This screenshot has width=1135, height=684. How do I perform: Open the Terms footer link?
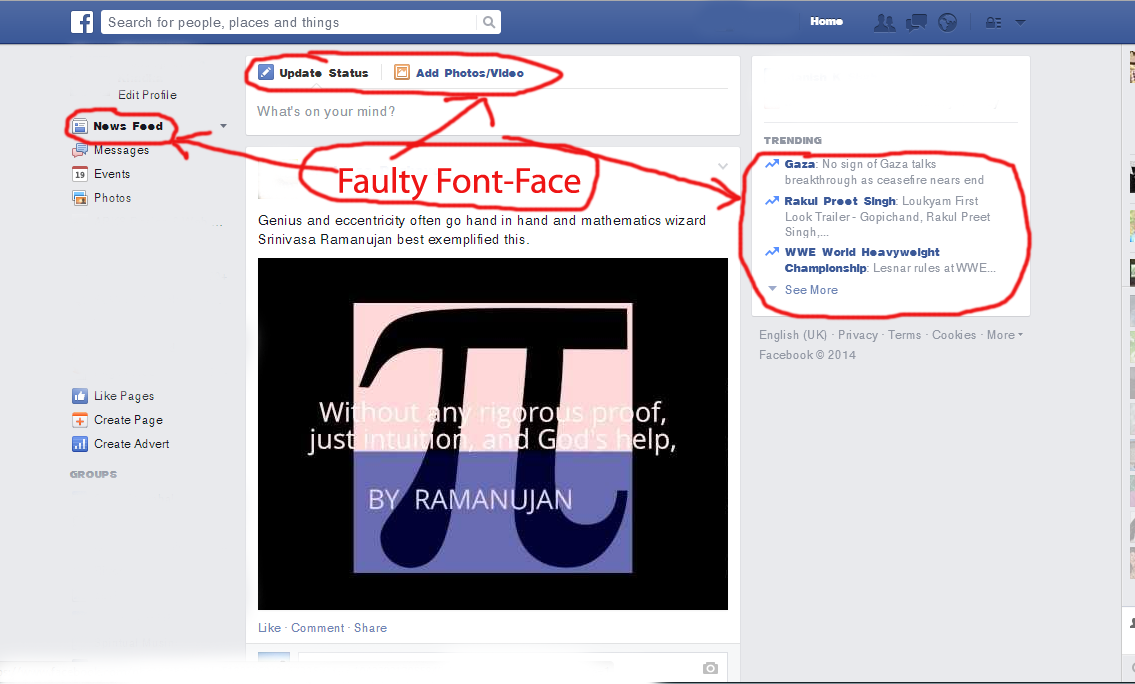pos(905,334)
